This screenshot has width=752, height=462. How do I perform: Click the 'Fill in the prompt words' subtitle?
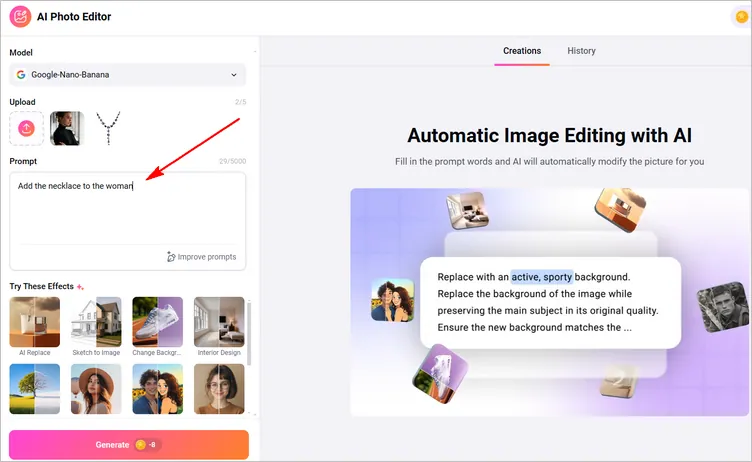coord(550,162)
